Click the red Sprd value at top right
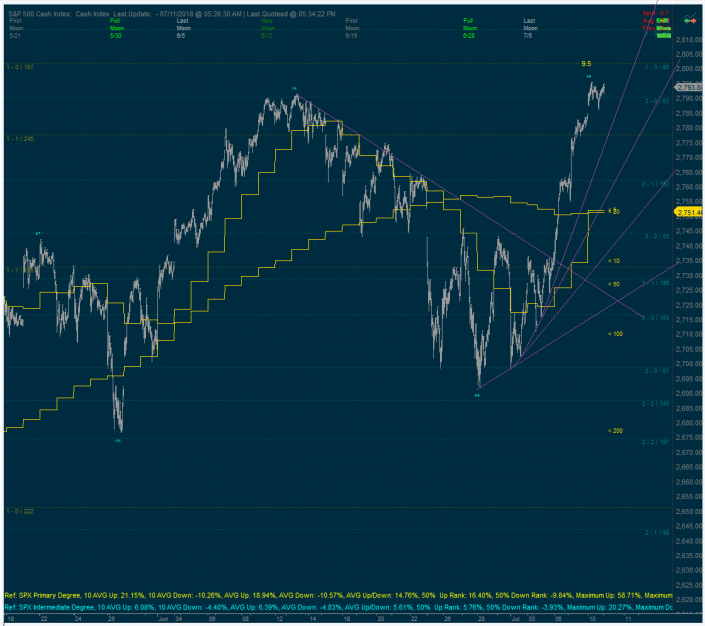This screenshot has width=705, height=626. point(656,13)
